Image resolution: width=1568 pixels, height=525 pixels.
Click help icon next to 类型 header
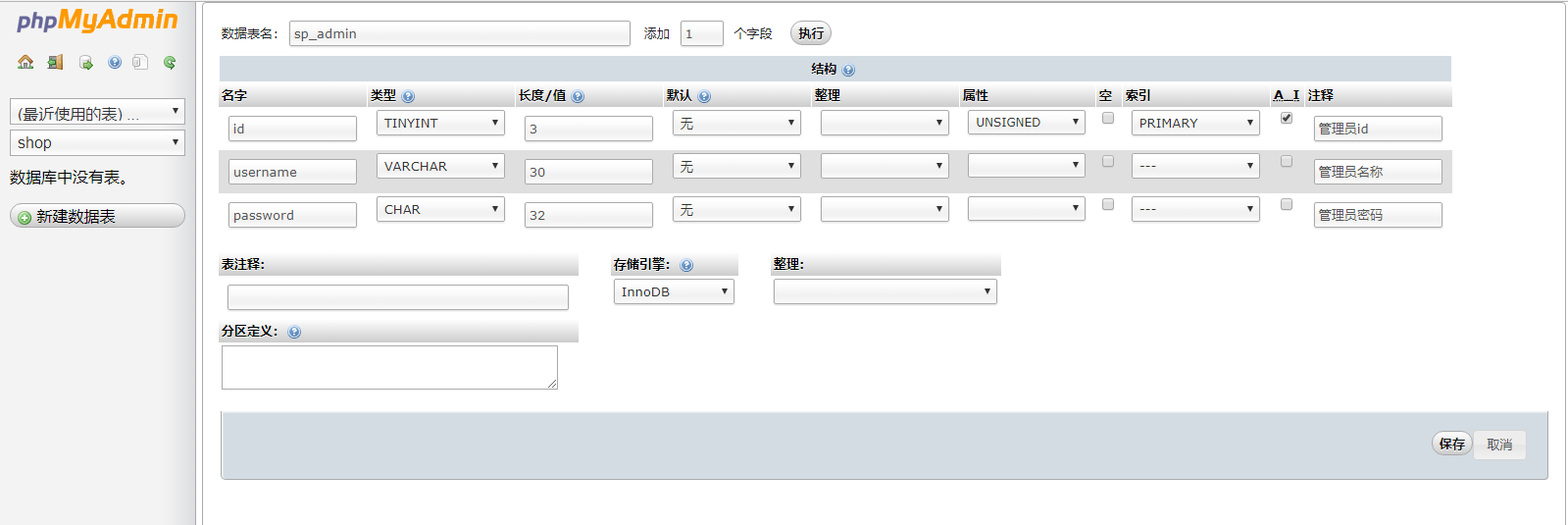point(408,96)
